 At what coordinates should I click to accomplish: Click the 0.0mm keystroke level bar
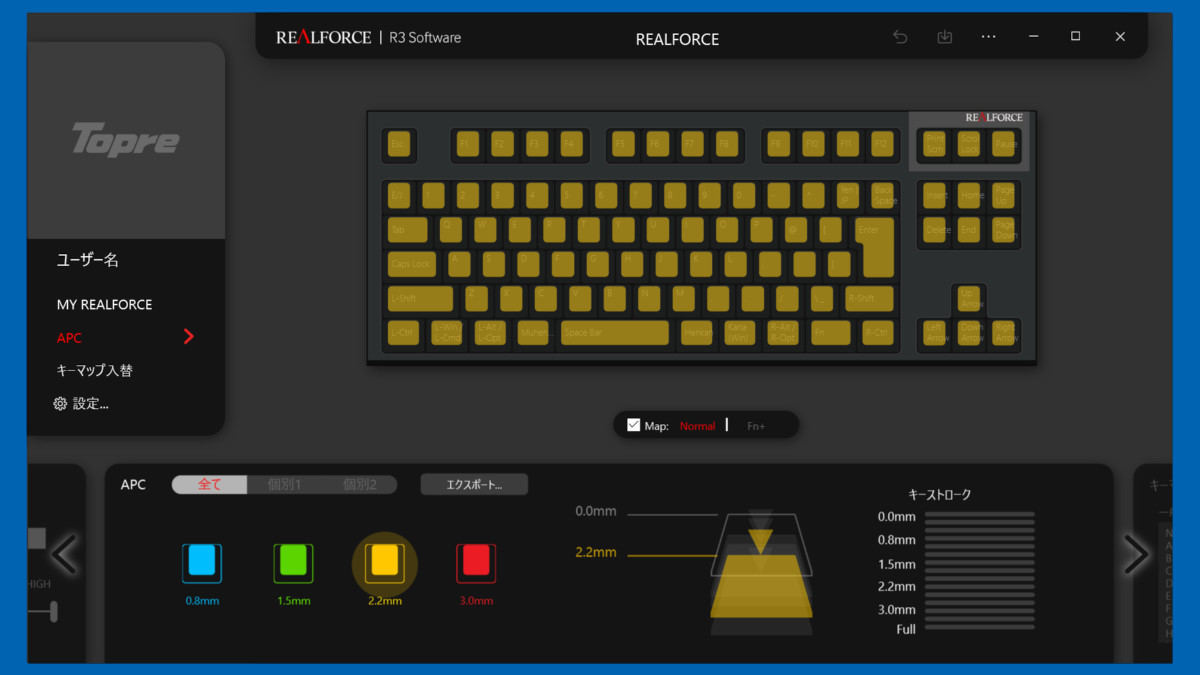[x=980, y=516]
